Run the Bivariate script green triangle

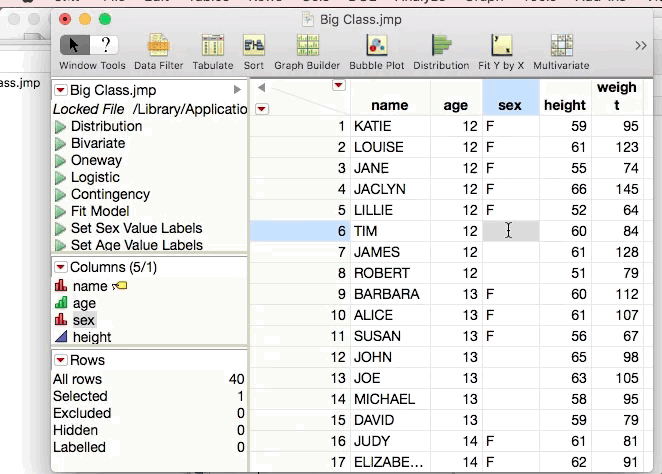click(x=60, y=144)
